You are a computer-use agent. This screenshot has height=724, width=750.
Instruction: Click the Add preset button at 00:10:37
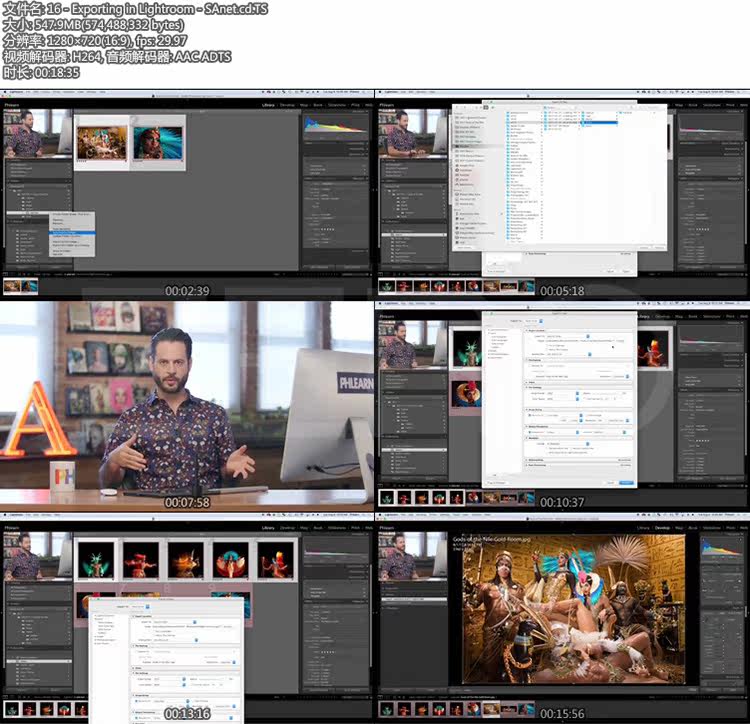(x=494, y=474)
